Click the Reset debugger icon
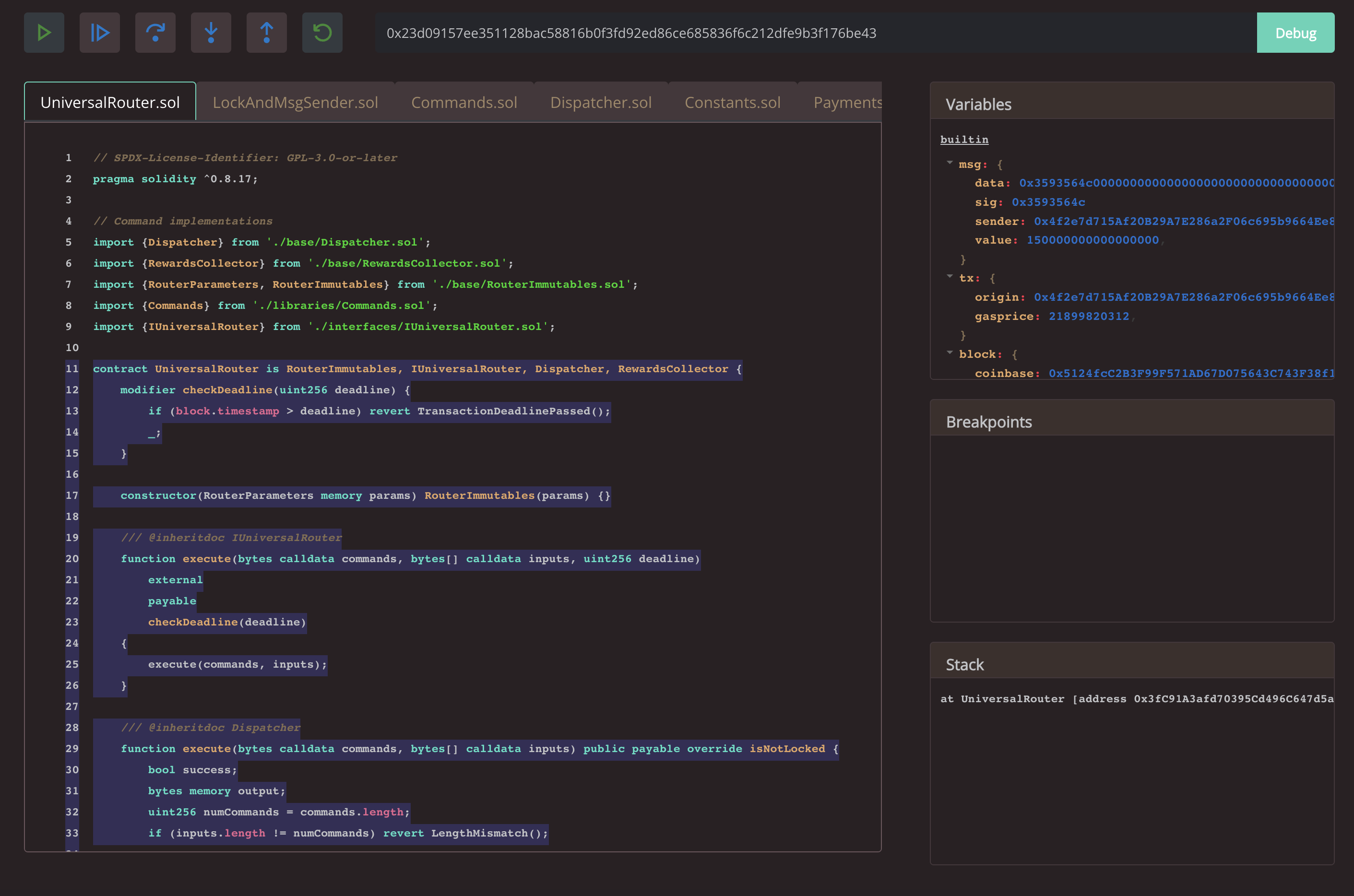This screenshot has width=1354, height=896. click(322, 33)
